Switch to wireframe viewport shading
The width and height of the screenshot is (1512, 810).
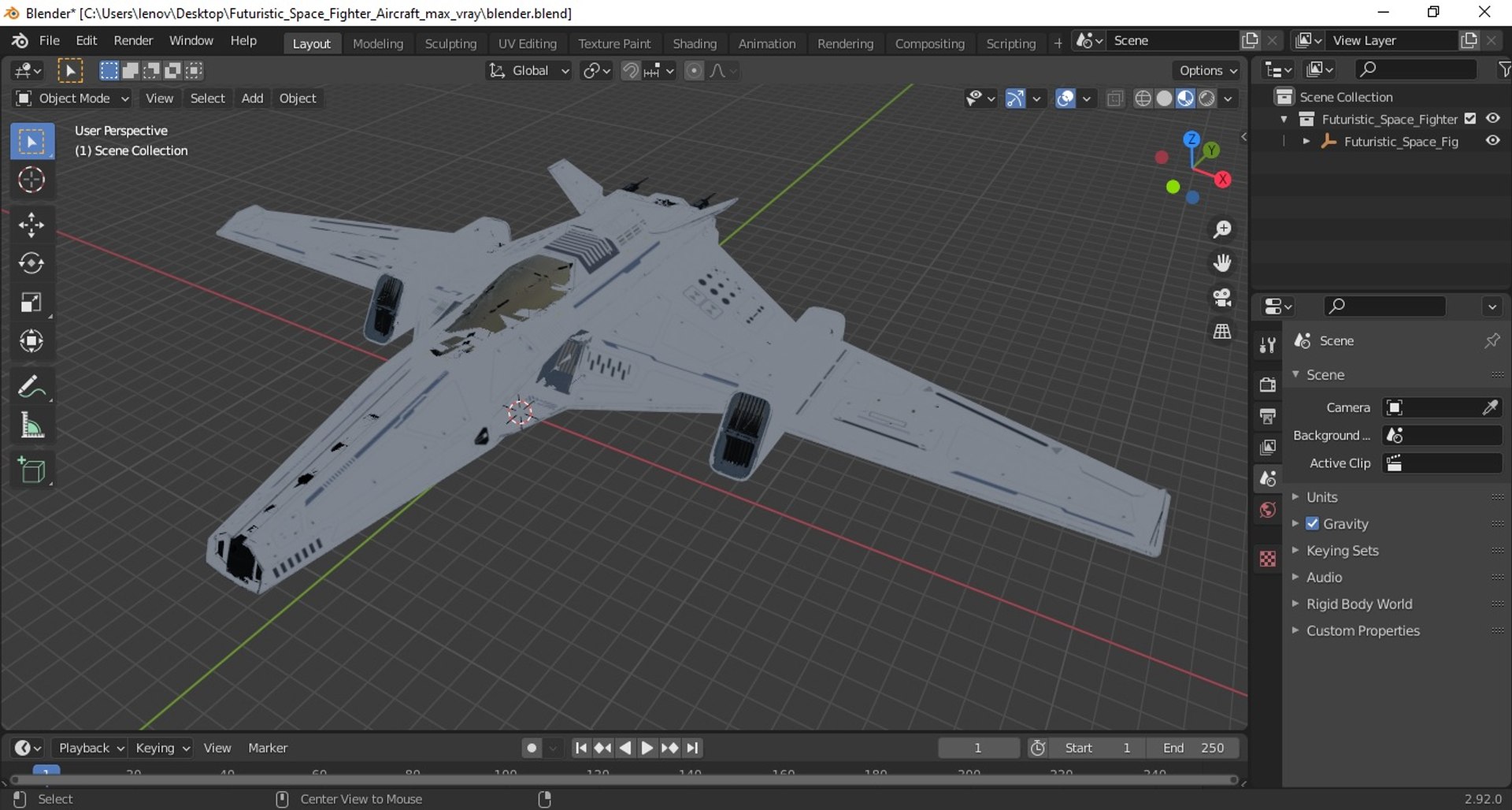pos(1143,98)
